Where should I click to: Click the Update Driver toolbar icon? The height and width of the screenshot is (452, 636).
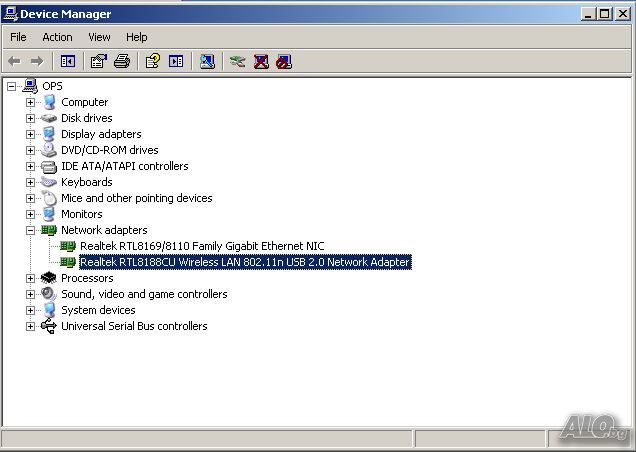click(238, 62)
